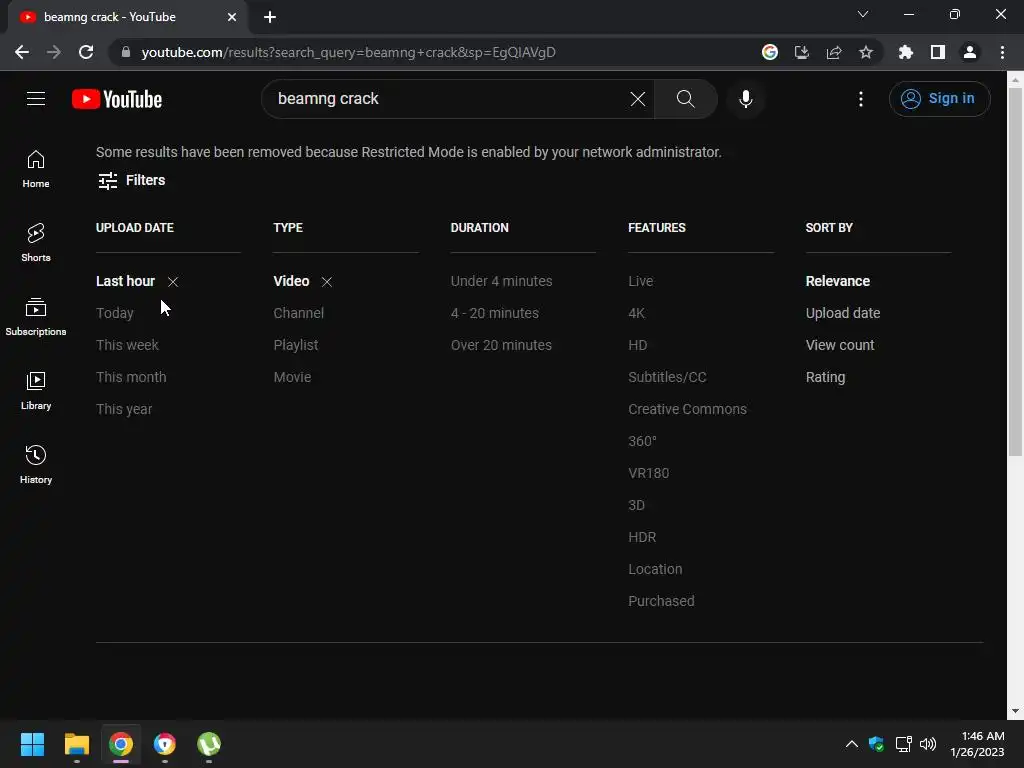
Task: Click the magnifying glass search button
Action: 685,99
